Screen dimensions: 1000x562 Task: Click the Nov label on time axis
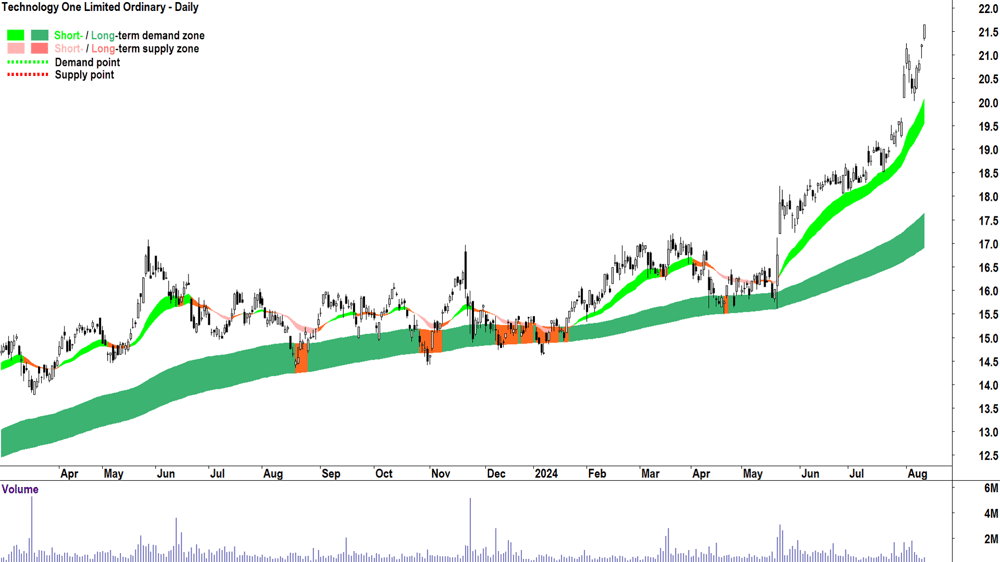coord(441,474)
